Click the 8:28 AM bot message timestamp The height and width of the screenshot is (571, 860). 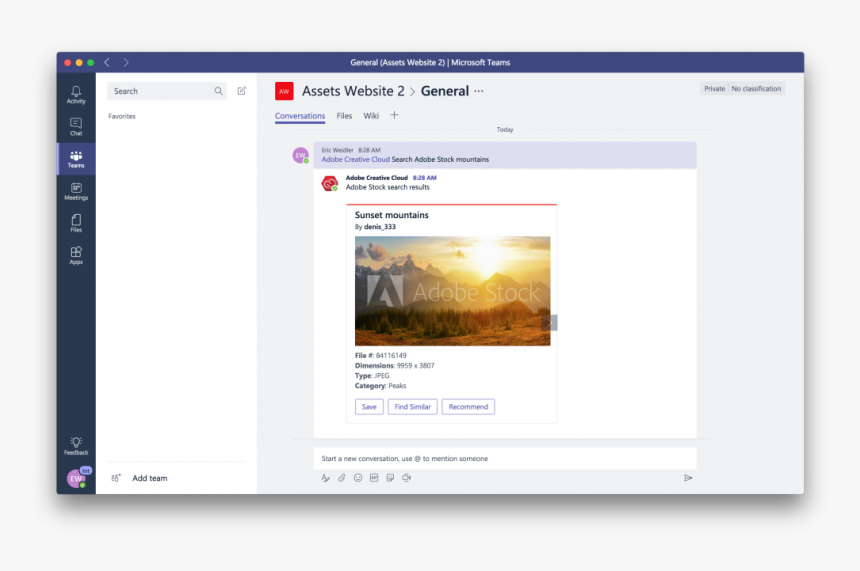(425, 178)
